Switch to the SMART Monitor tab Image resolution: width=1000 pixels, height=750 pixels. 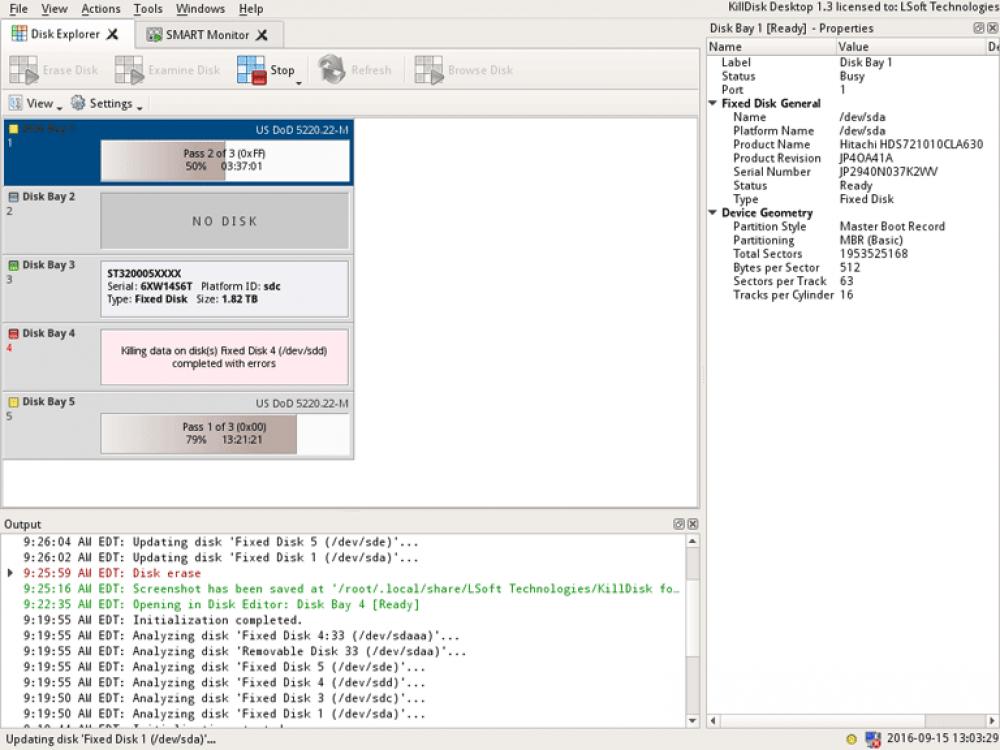click(205, 33)
